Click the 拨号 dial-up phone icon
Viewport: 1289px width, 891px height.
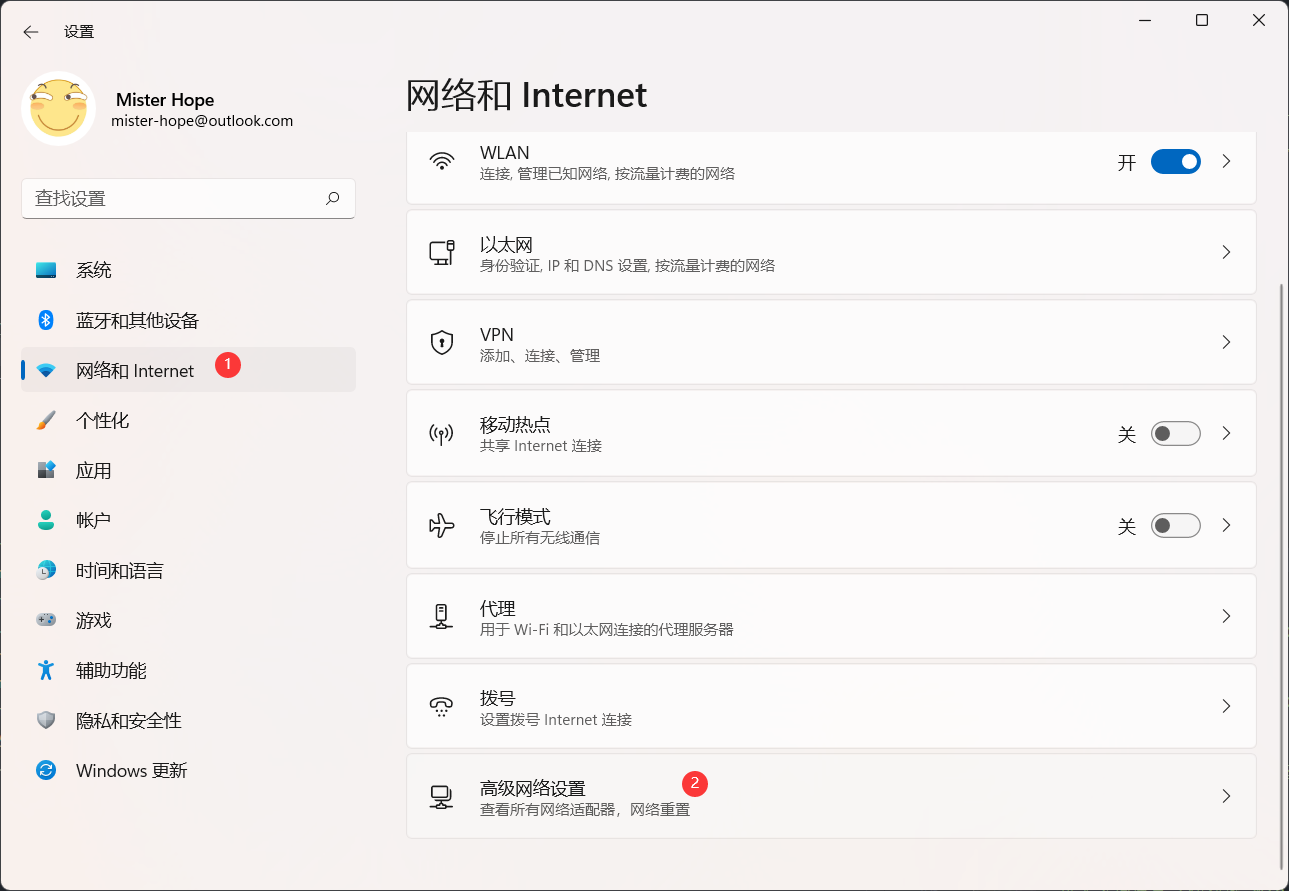(x=441, y=707)
